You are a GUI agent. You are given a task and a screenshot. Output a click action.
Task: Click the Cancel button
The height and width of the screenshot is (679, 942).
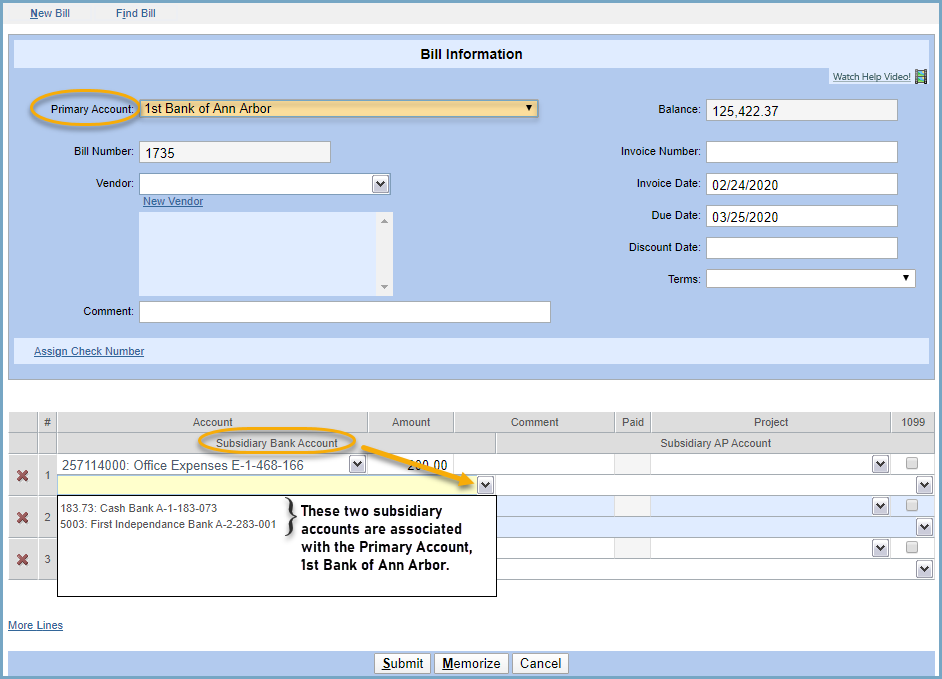point(541,663)
